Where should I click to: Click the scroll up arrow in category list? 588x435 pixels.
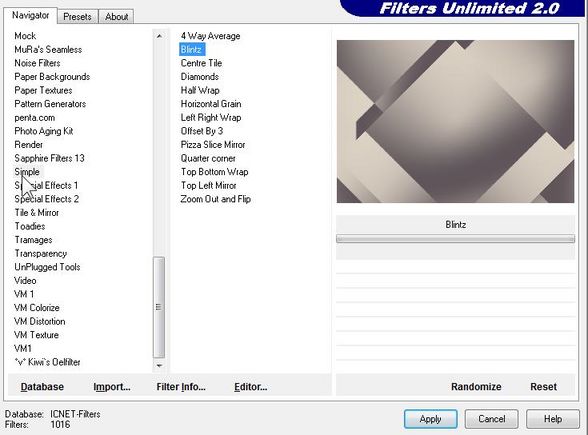coord(159,36)
